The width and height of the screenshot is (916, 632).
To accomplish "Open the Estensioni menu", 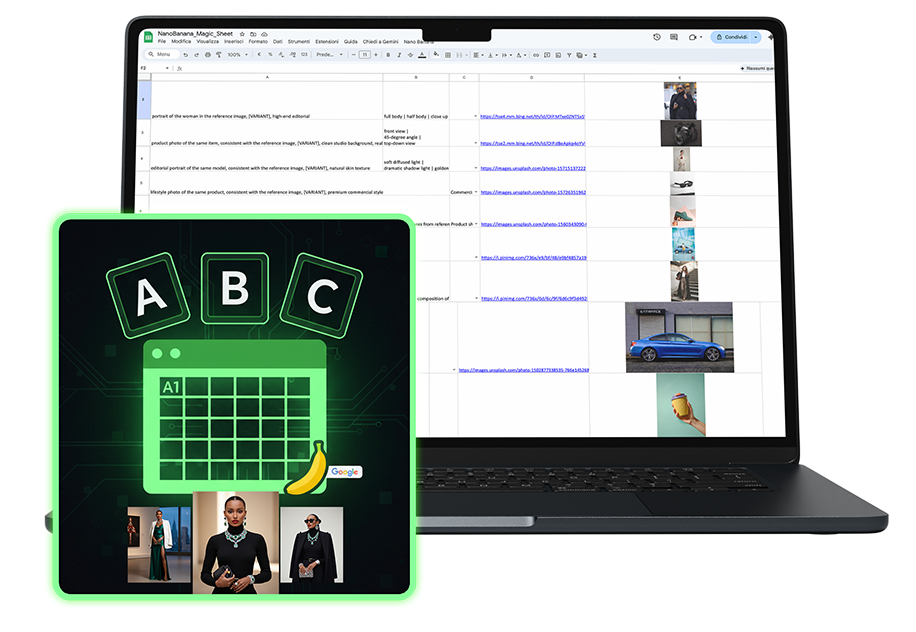I will [x=327, y=41].
